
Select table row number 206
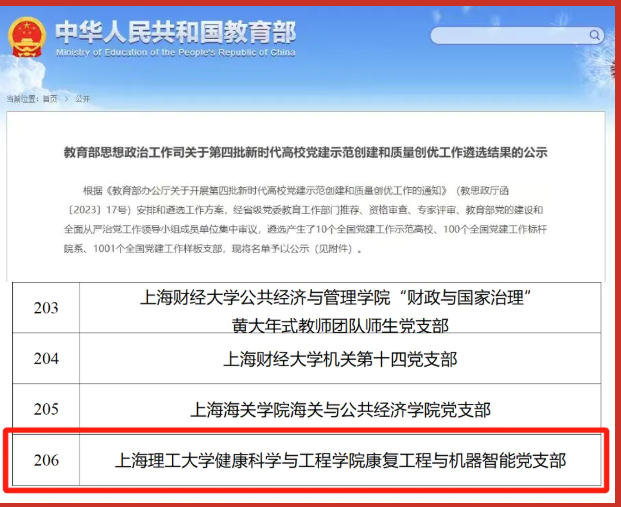pos(46,460)
